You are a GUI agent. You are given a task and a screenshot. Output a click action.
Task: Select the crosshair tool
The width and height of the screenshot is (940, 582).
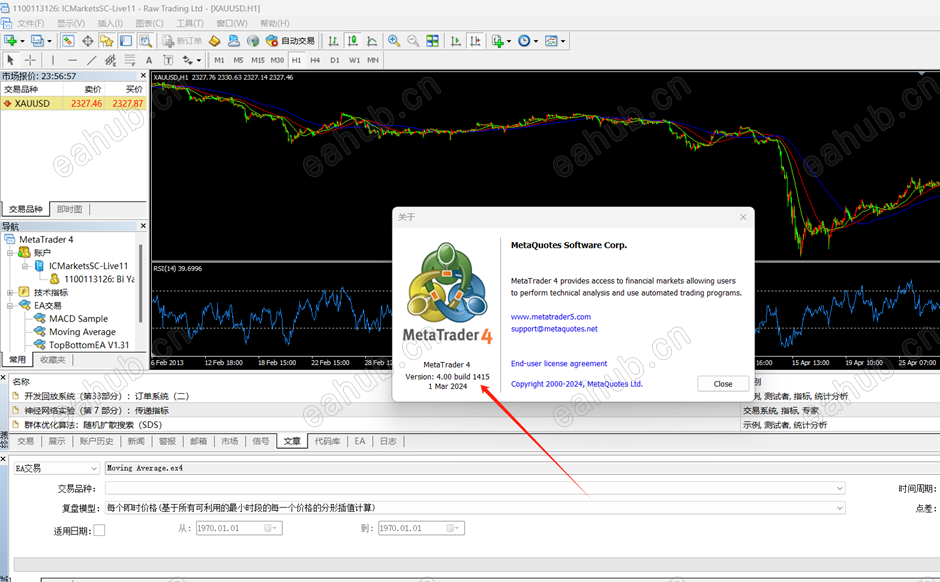pyautogui.click(x=30, y=60)
